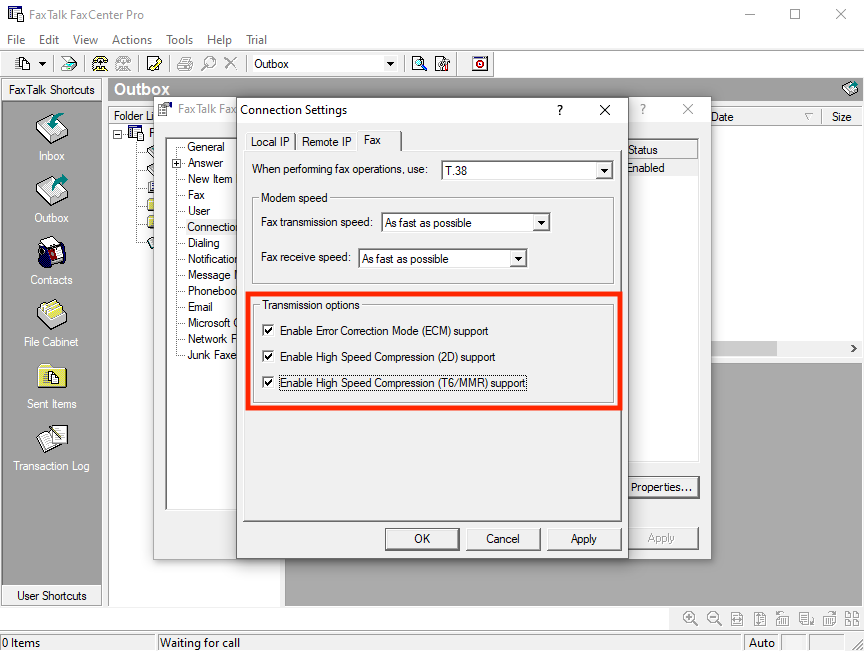864x651 pixels.
Task: Switch to the Local IP tab
Action: click(270, 142)
